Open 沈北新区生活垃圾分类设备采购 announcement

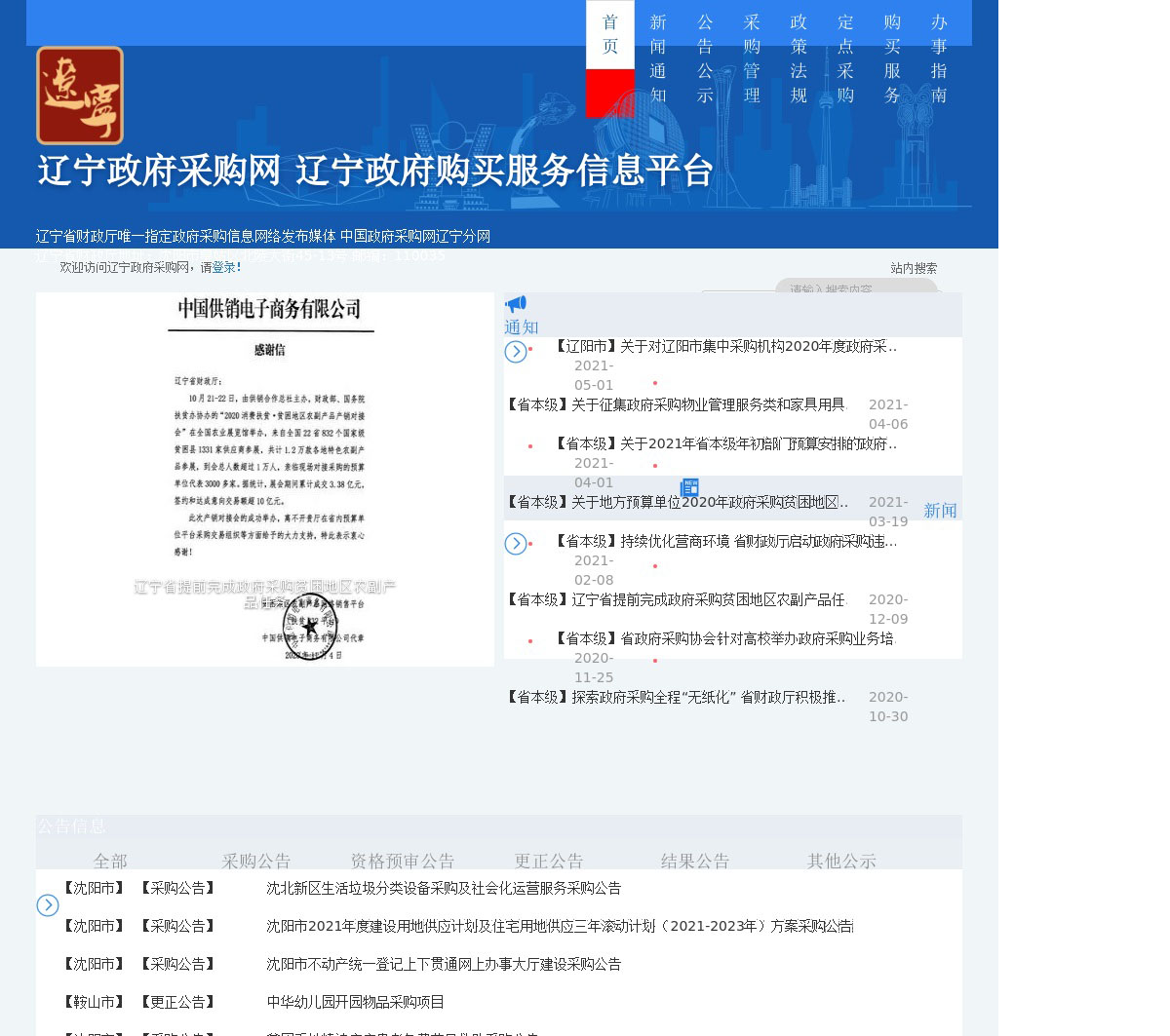(x=444, y=888)
